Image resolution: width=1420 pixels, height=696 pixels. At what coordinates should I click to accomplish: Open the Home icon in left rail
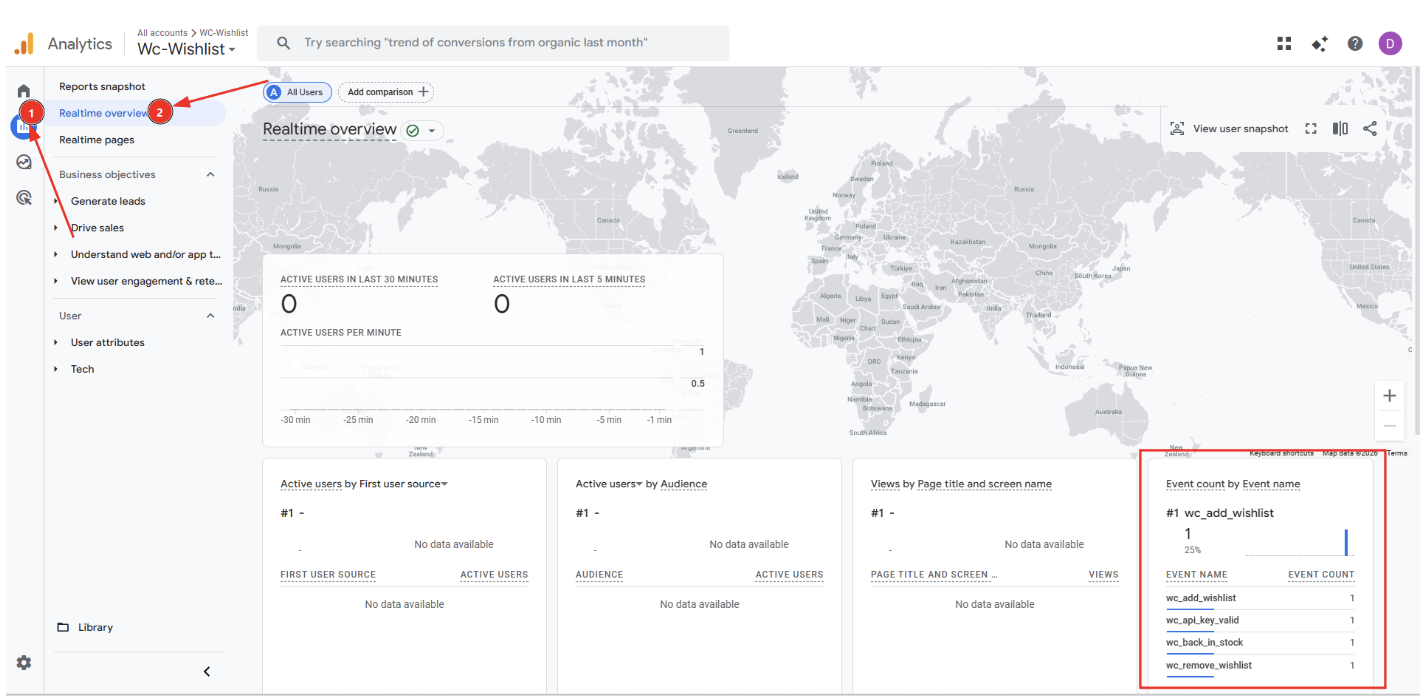tap(24, 91)
